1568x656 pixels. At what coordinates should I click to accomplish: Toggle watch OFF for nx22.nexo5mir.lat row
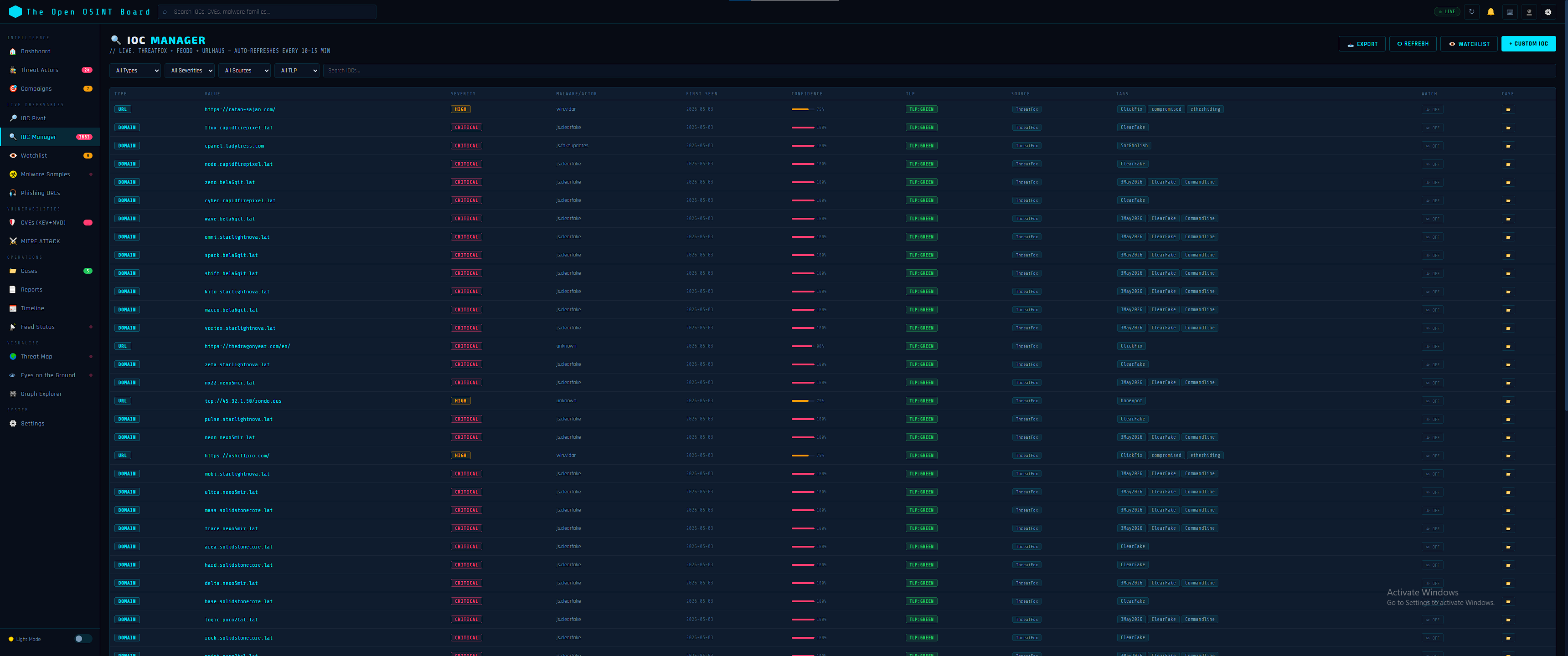(x=1432, y=384)
